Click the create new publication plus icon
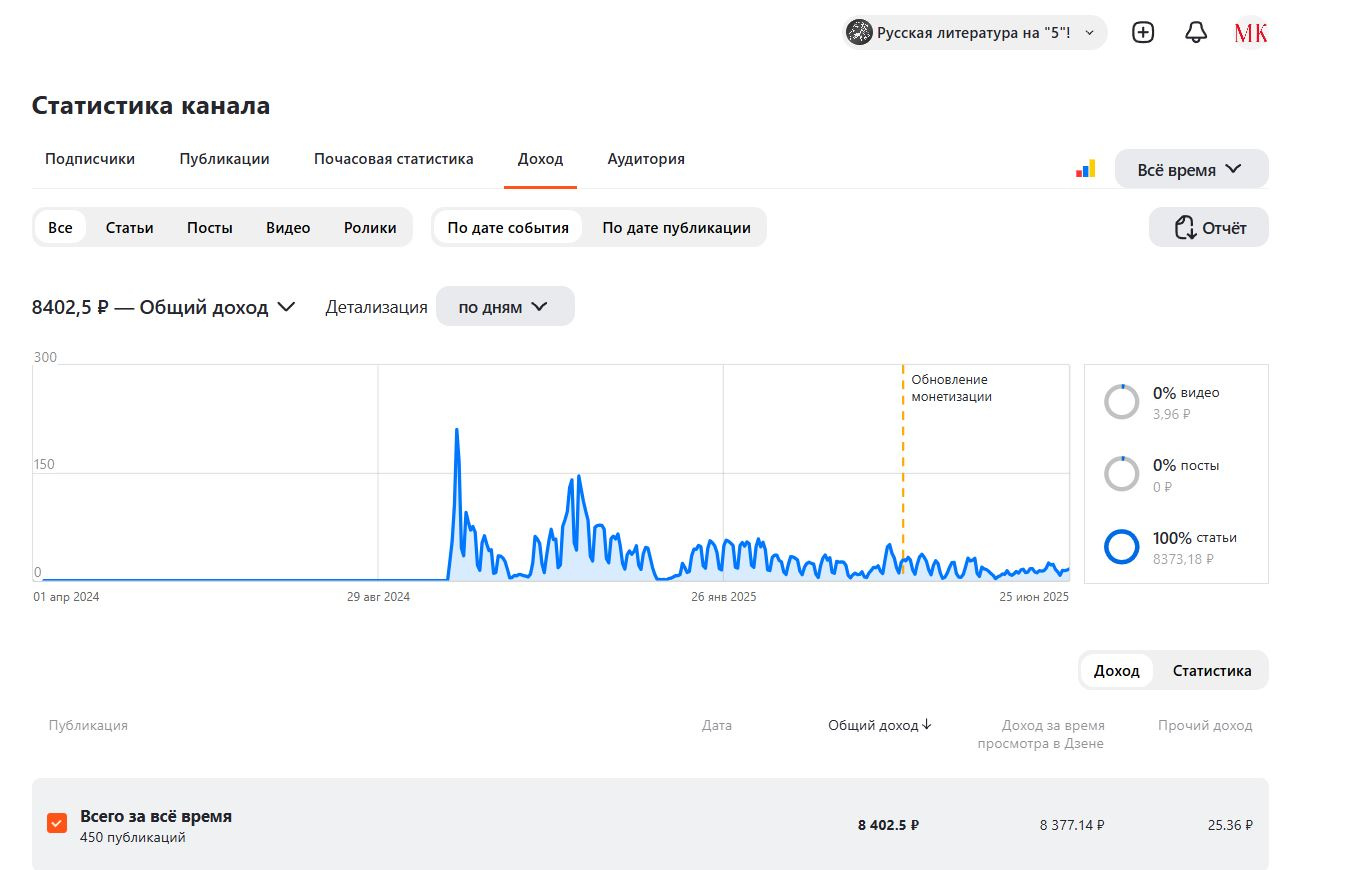Image resolution: width=1352 pixels, height=870 pixels. [x=1143, y=32]
